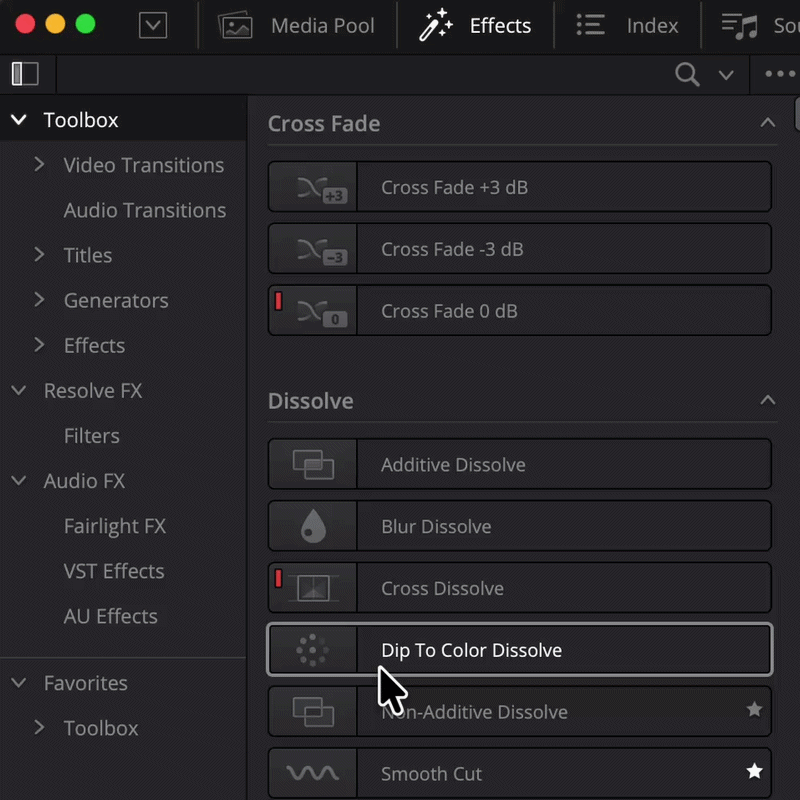Click the empty search field area

click(x=362, y=74)
